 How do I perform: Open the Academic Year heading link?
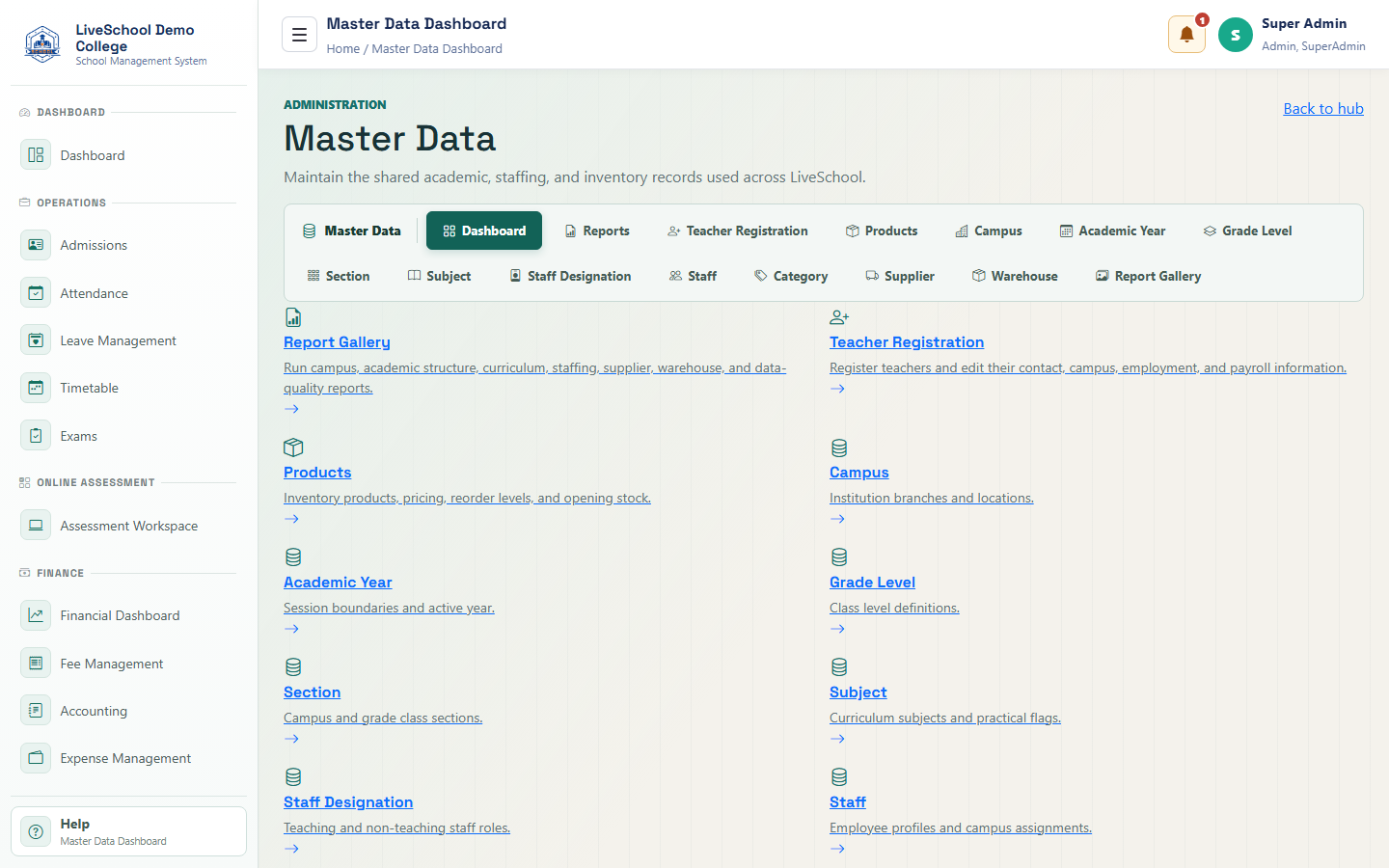pos(338,583)
